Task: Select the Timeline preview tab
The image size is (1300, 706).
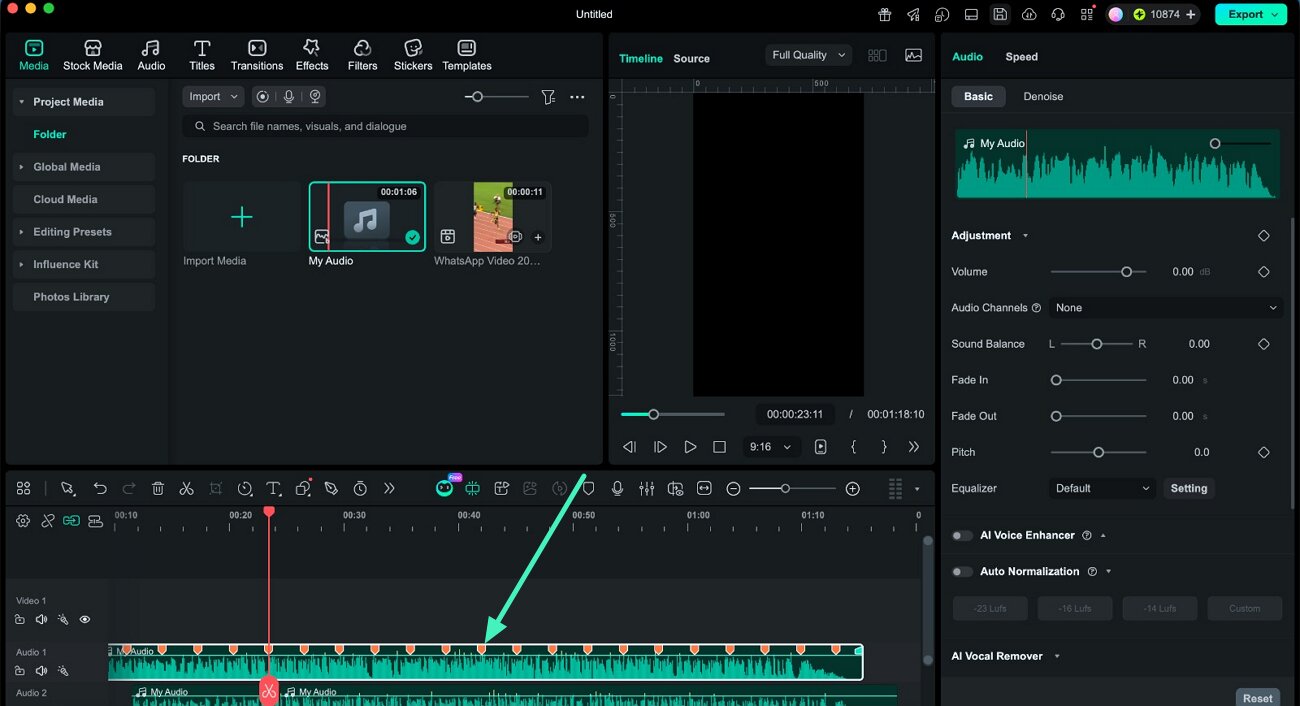Action: click(640, 59)
